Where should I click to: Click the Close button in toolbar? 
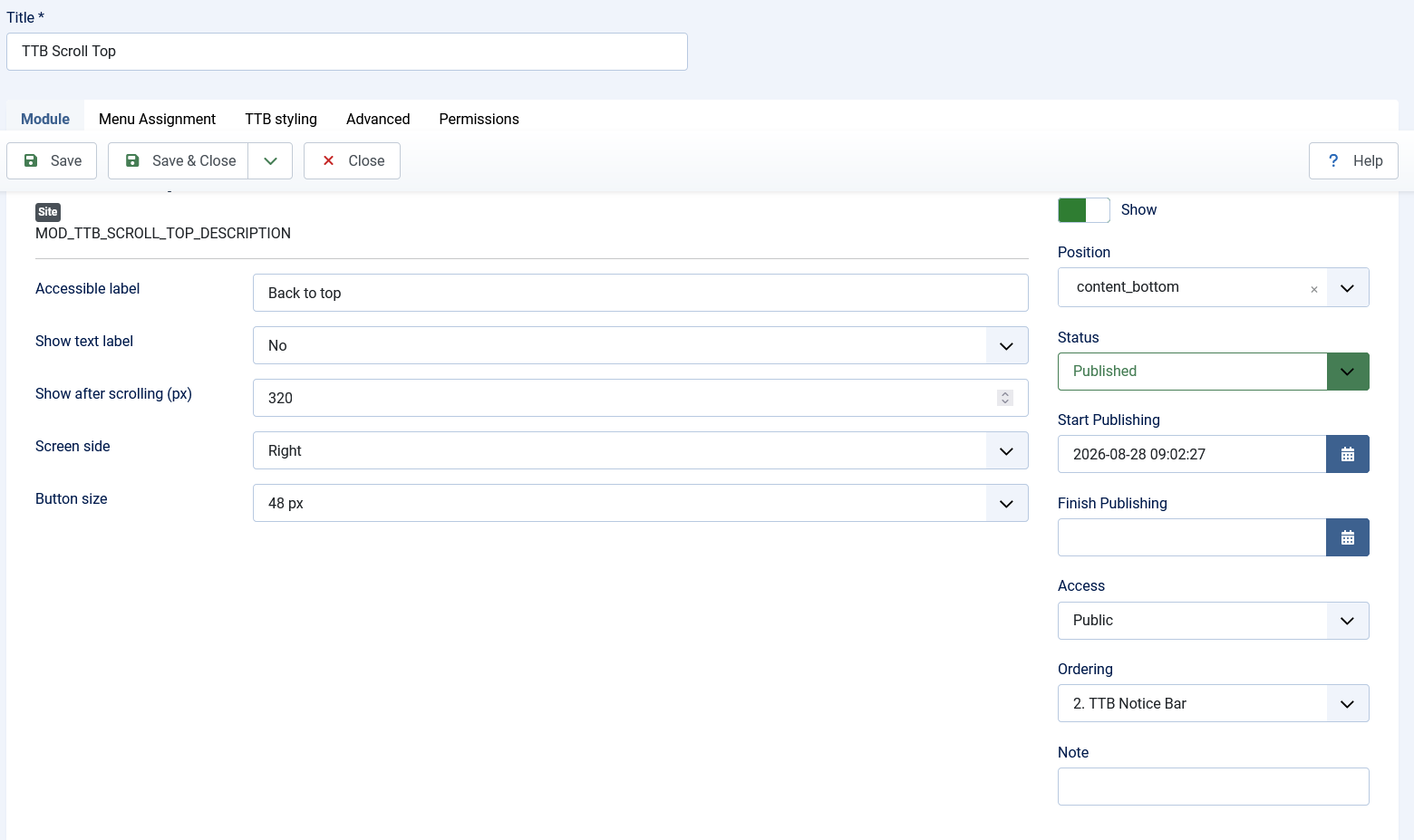tap(352, 160)
